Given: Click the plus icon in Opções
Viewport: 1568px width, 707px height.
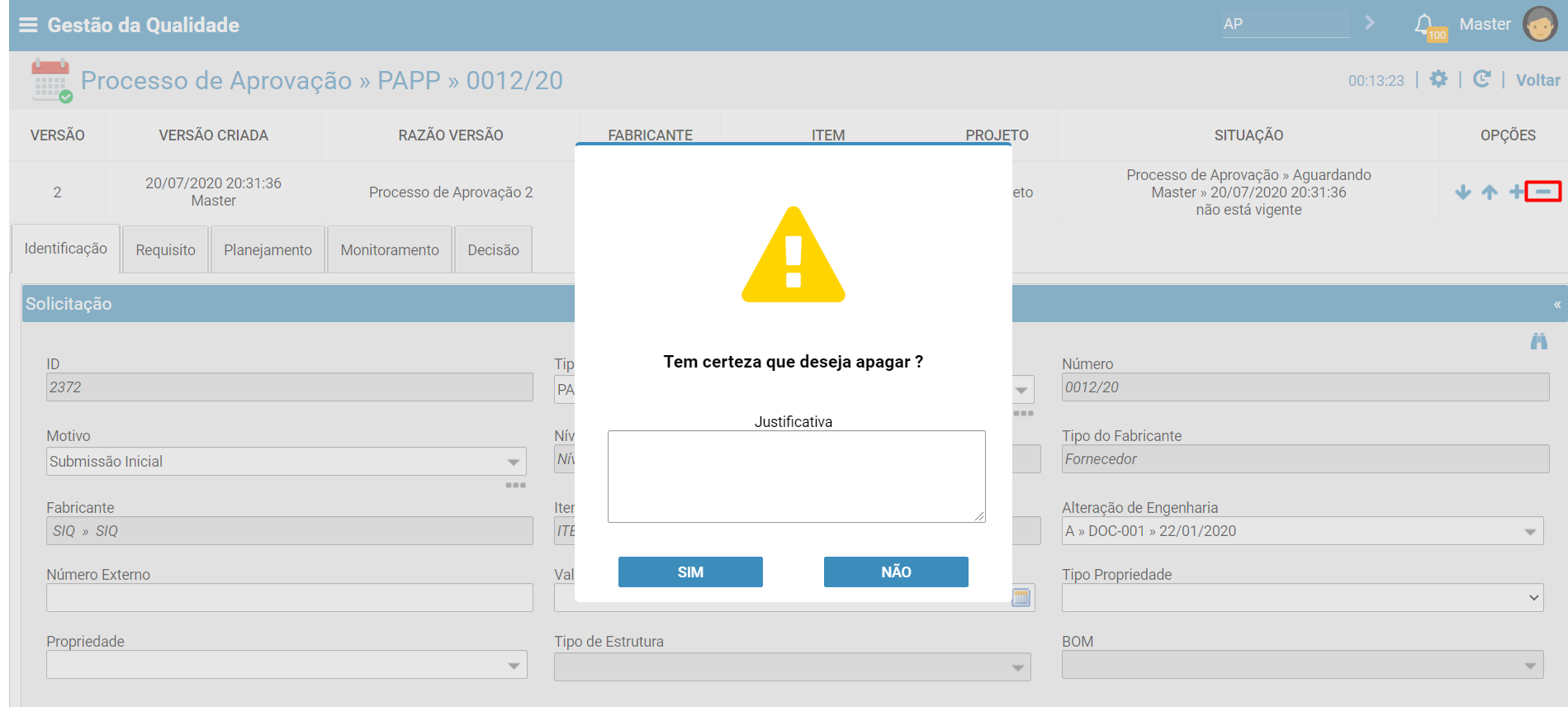Looking at the screenshot, I should click(1516, 192).
